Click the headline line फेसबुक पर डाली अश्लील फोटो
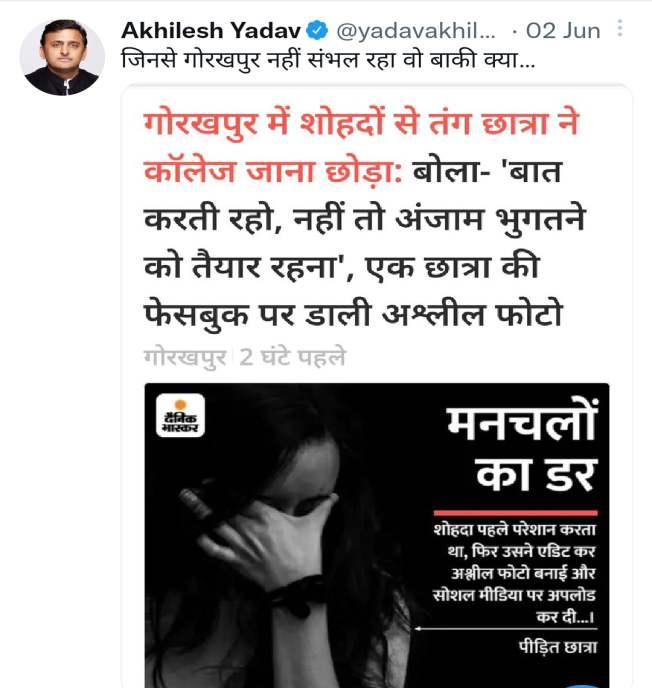The width and height of the screenshot is (652, 688). click(353, 314)
